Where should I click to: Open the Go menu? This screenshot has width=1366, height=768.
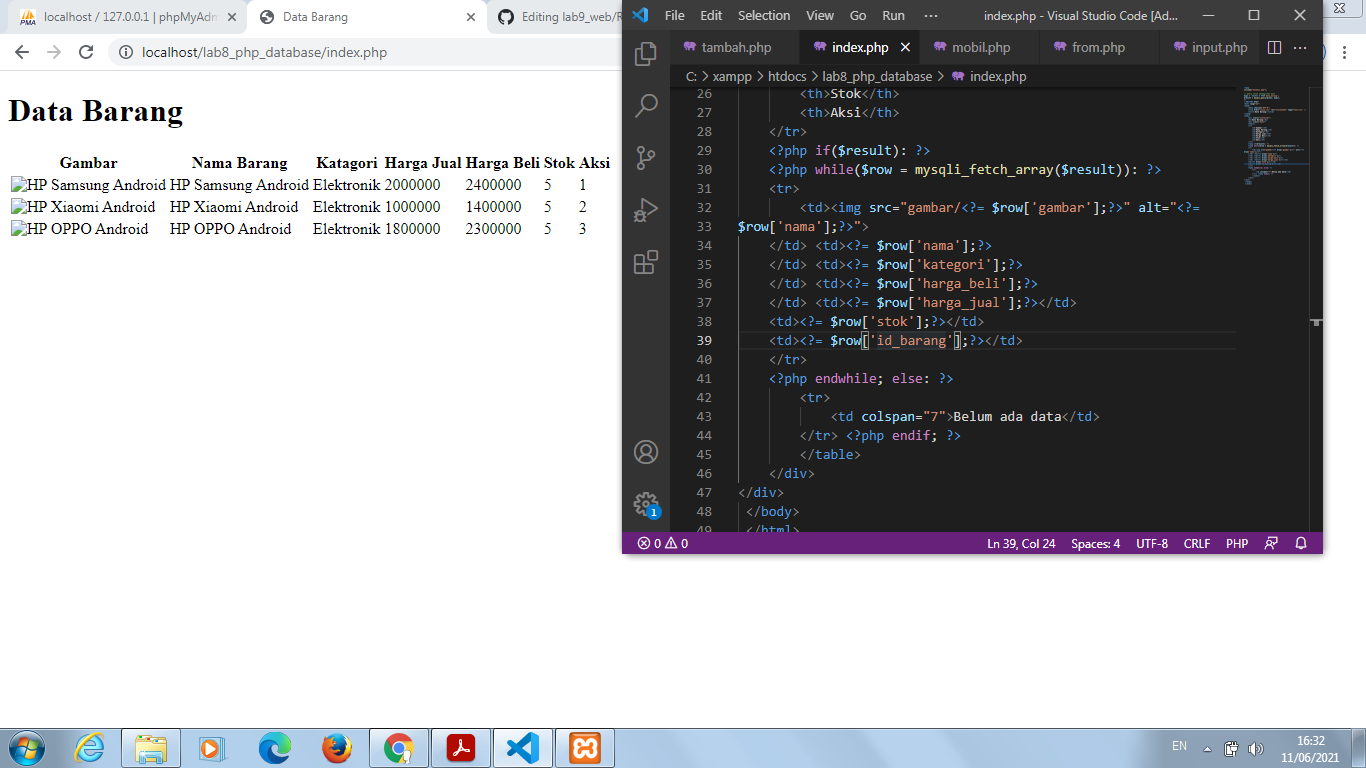[858, 15]
